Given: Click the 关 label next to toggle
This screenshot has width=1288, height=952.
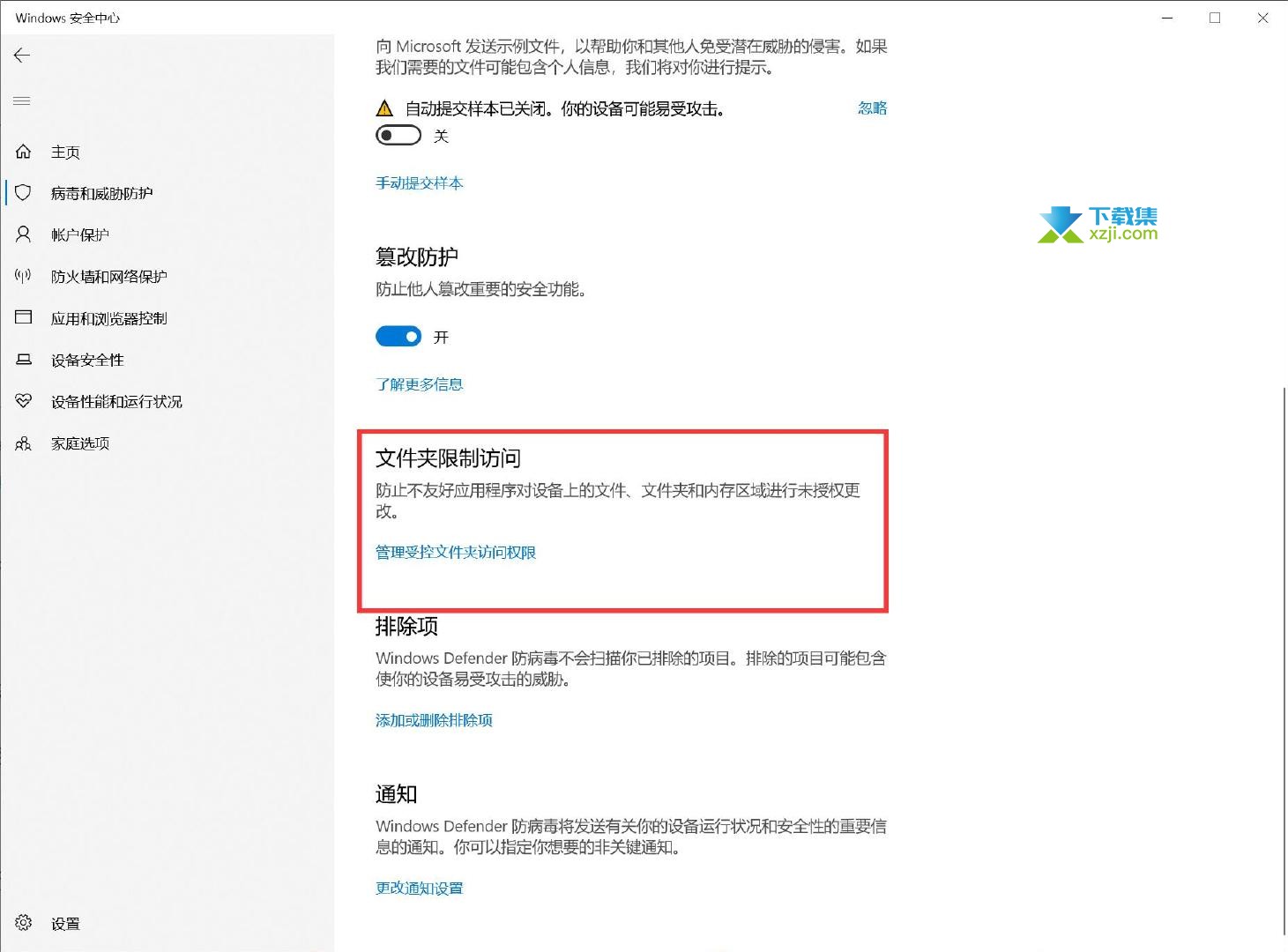Looking at the screenshot, I should pyautogui.click(x=441, y=136).
